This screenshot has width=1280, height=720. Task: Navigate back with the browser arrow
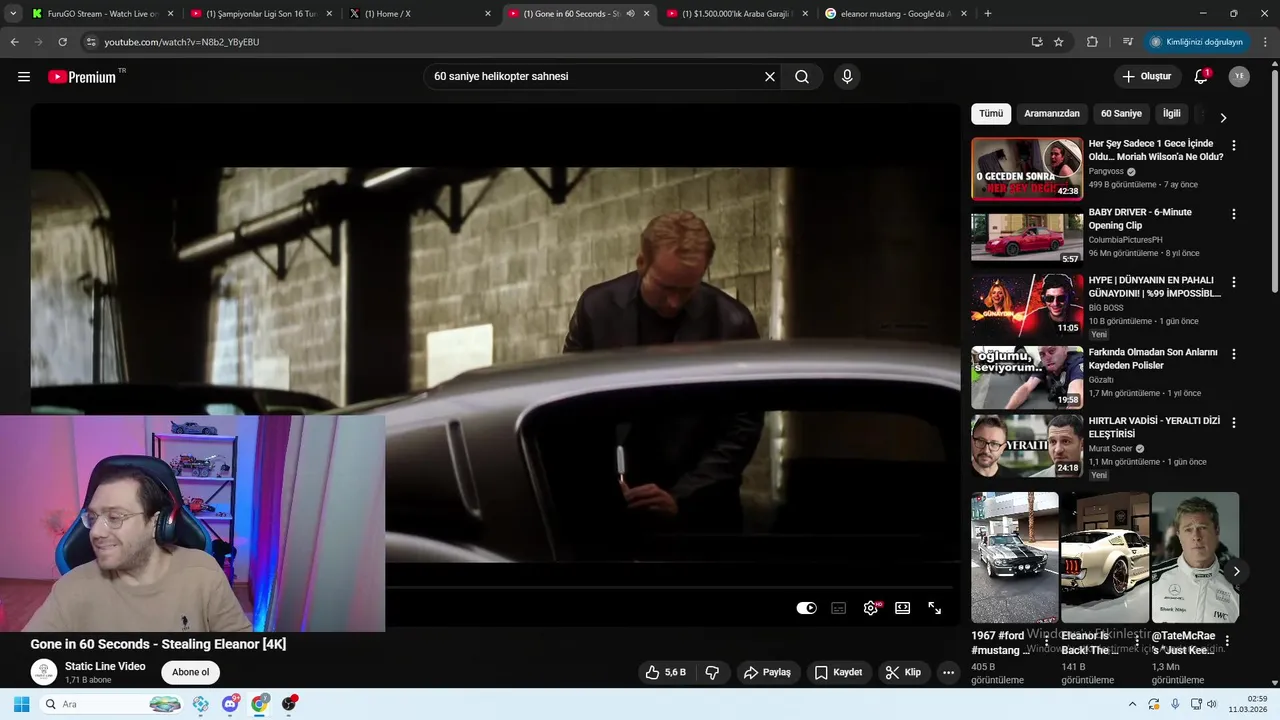click(x=14, y=42)
